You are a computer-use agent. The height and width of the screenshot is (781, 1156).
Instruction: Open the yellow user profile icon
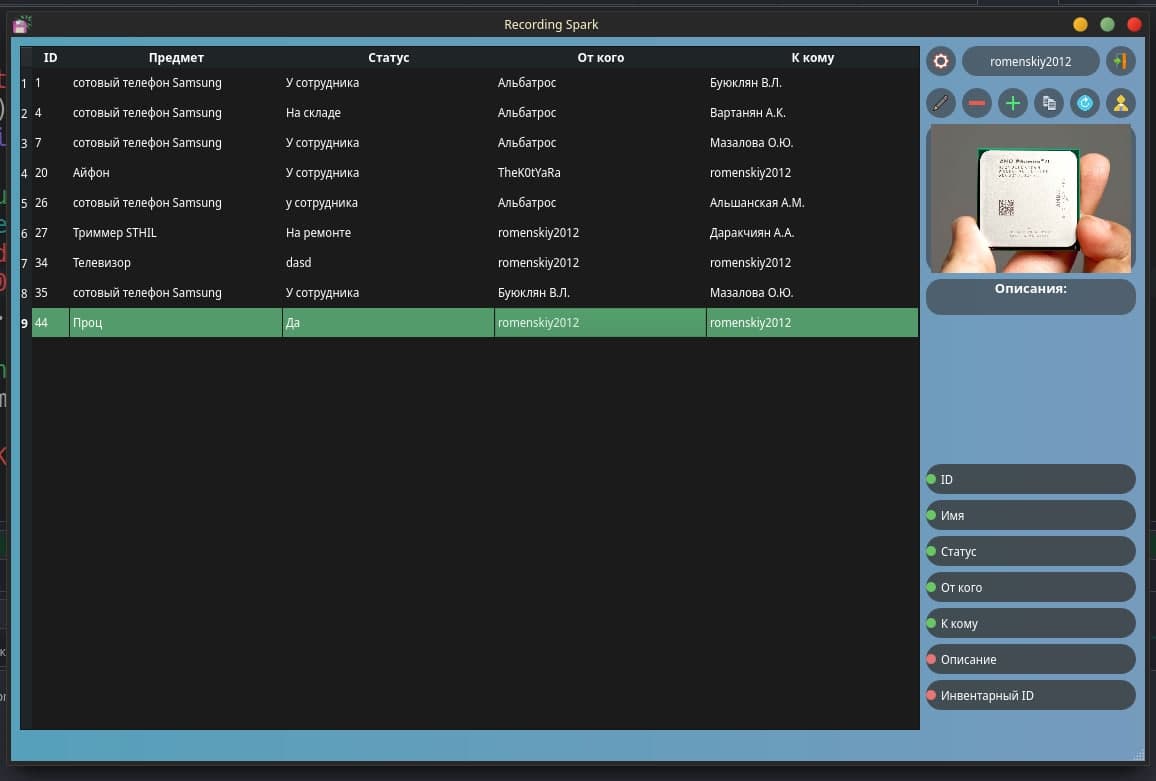pyautogui.click(x=1120, y=103)
